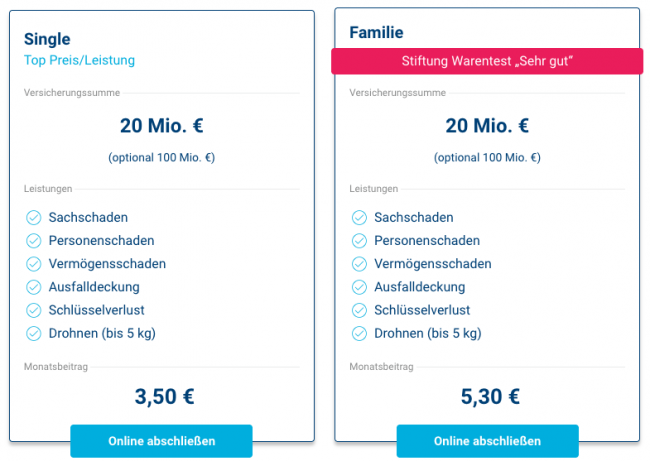This screenshot has width=650, height=461.
Task: Click the Stiftung Warentest „Sehr gut“ banner
Action: 487,62
